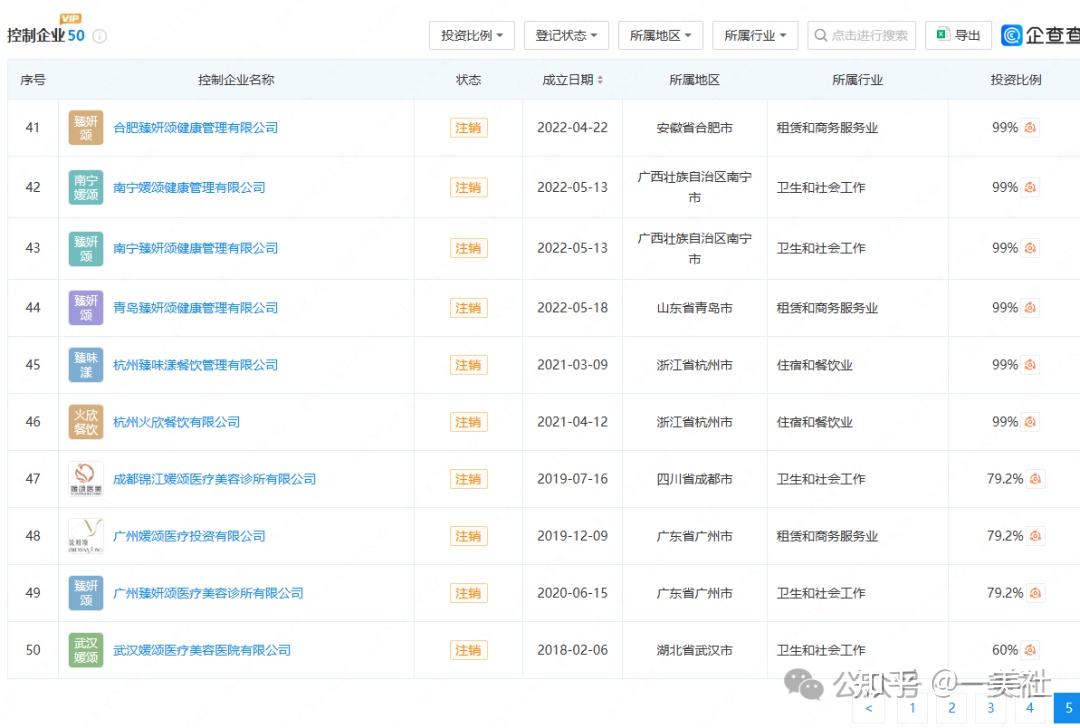The height and width of the screenshot is (728, 1080).
Task: Click the 武汉嫒颂 logo in row 50
Action: pos(85,649)
